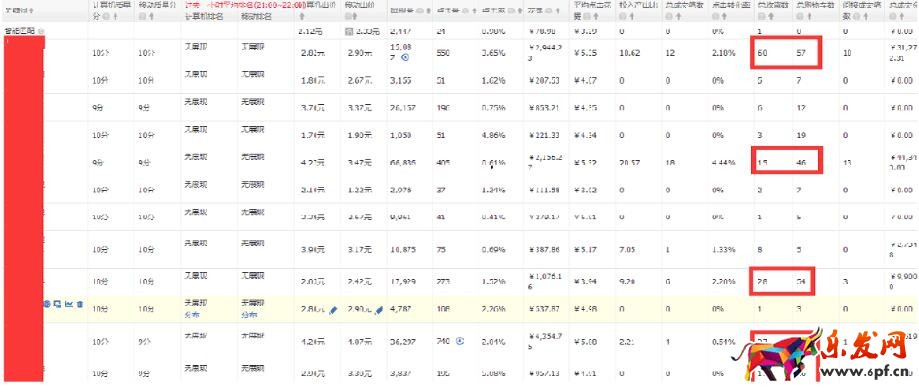
Task: Open the 分布 link under computer rank
Action: pyautogui.click(x=192, y=315)
